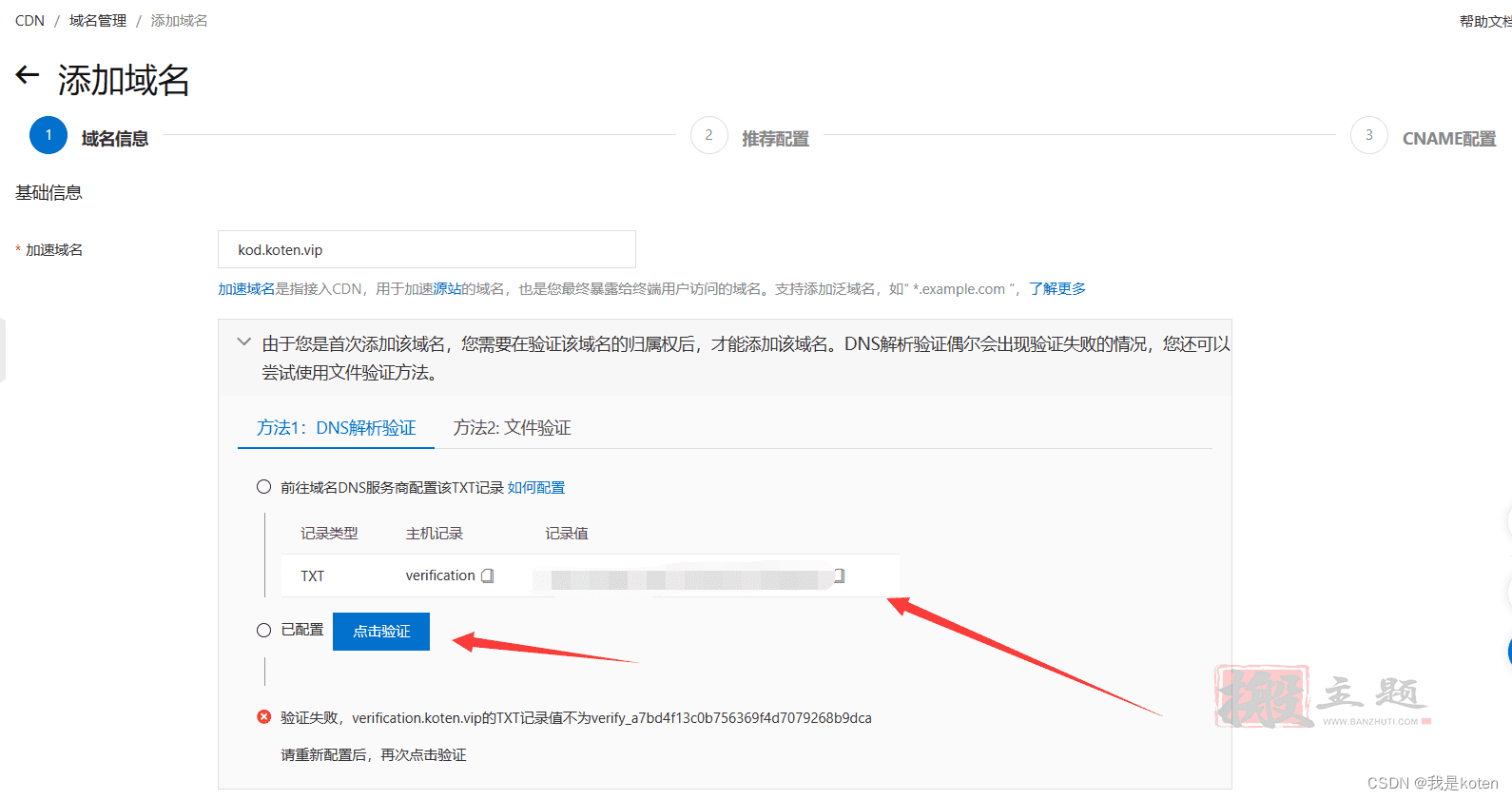Click the verification host record text

440,576
